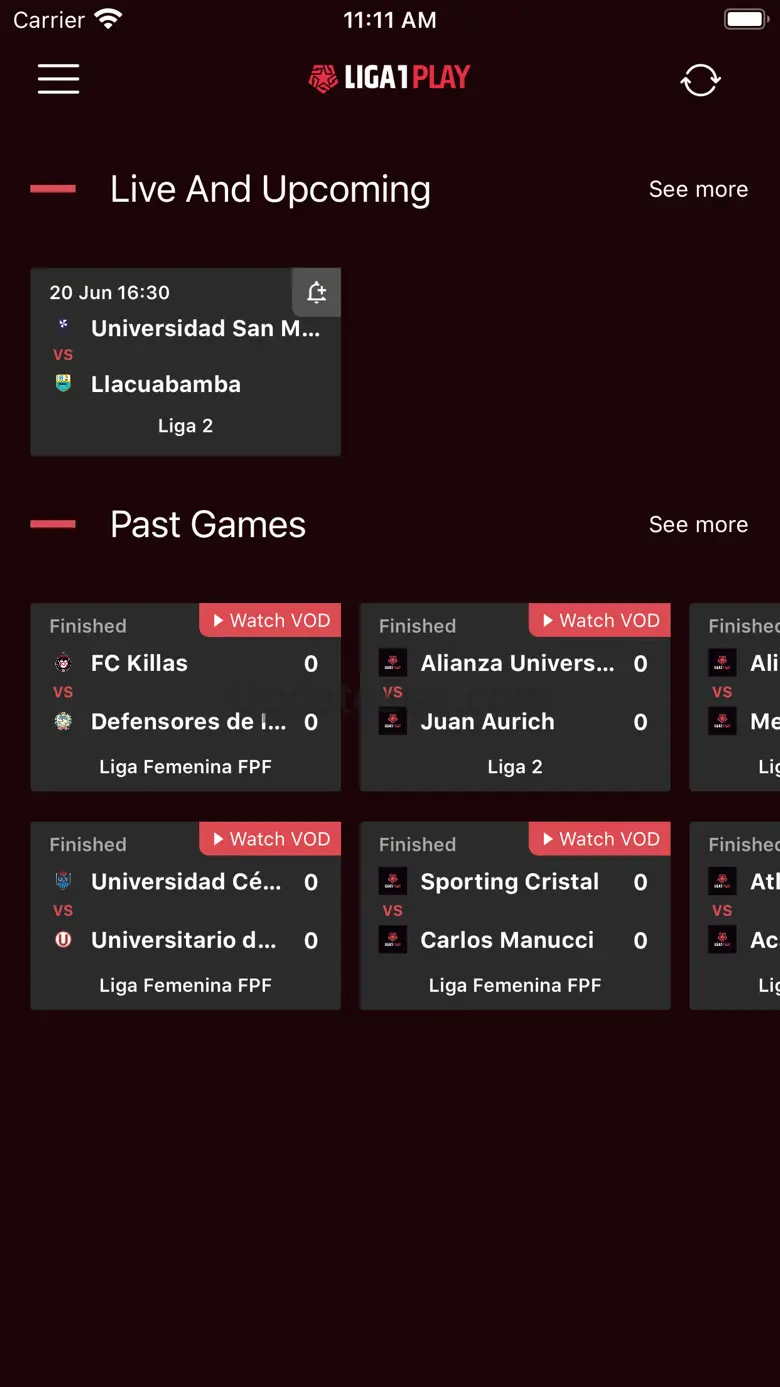Watch VOD for Universidad César Vallejo match
780x1387 pixels.
271,839
